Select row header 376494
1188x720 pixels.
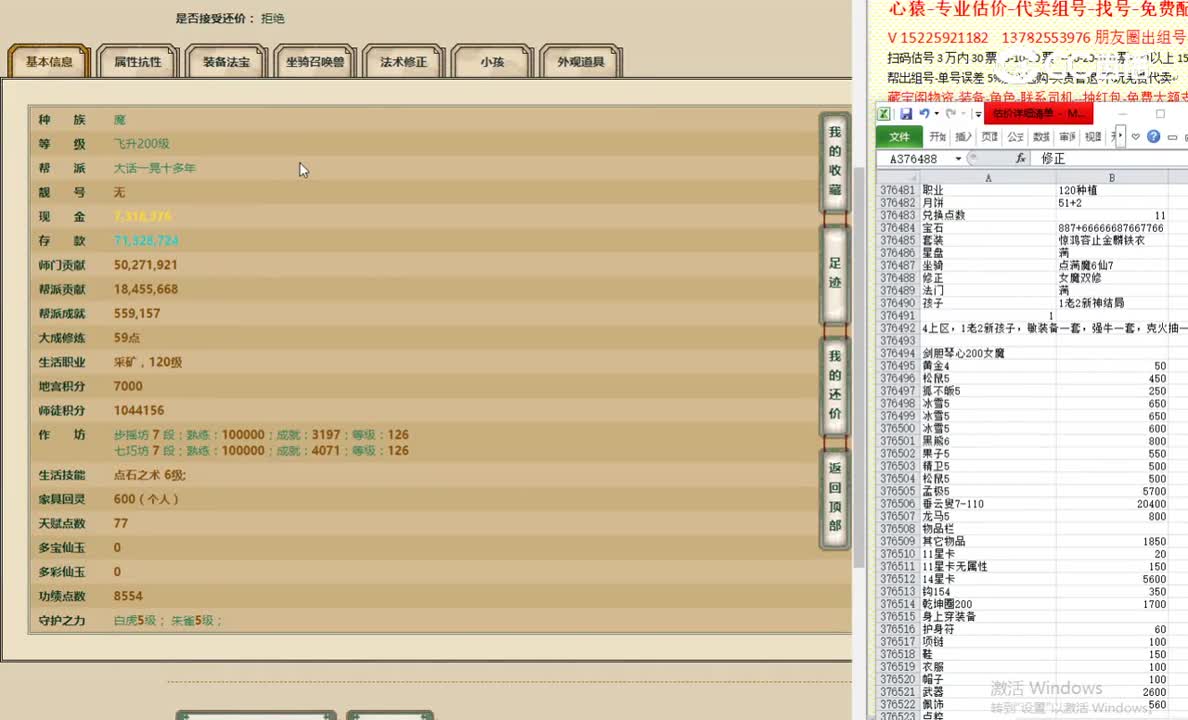tap(898, 353)
